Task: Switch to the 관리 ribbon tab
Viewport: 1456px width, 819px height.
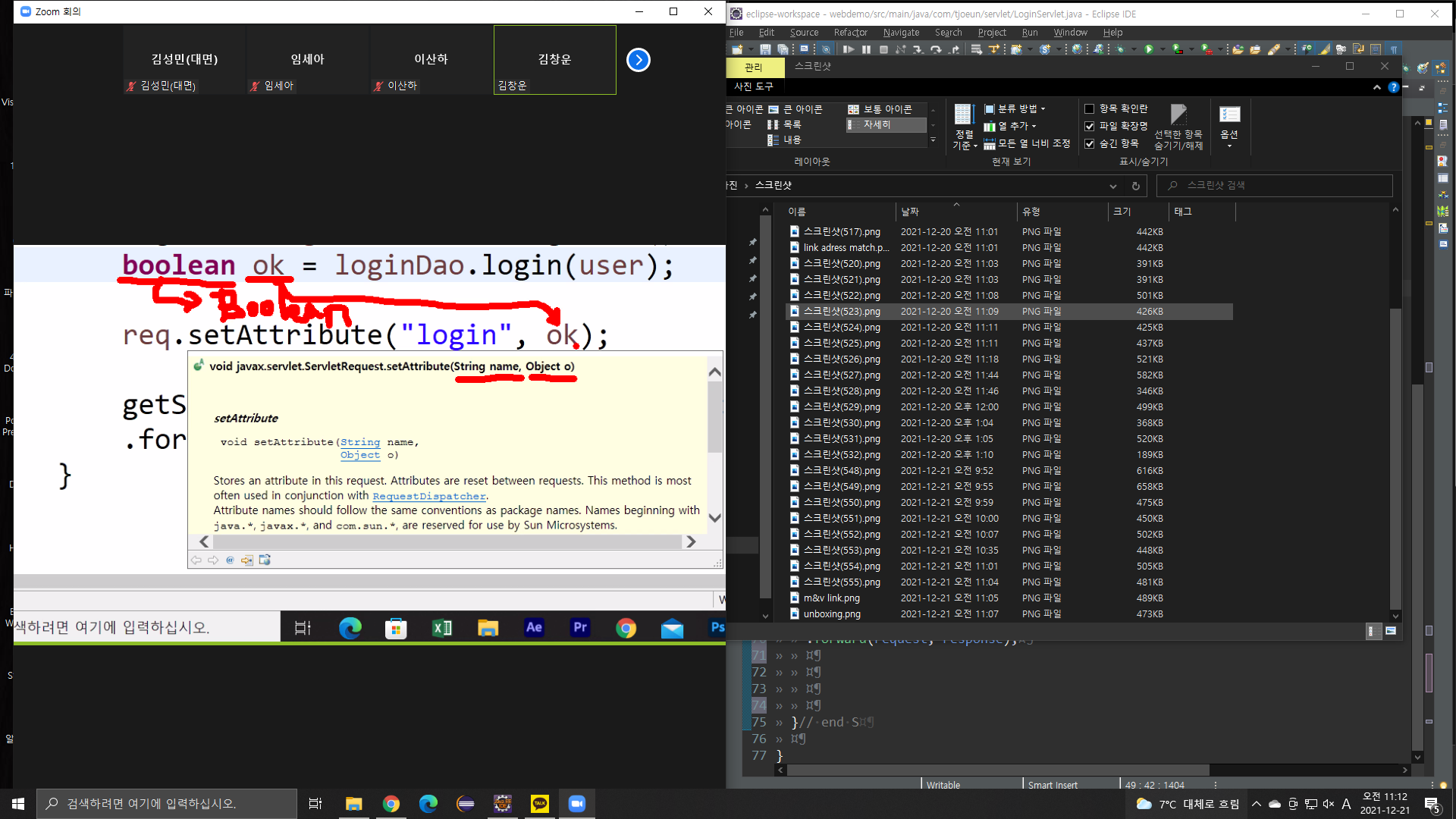Action: [753, 67]
